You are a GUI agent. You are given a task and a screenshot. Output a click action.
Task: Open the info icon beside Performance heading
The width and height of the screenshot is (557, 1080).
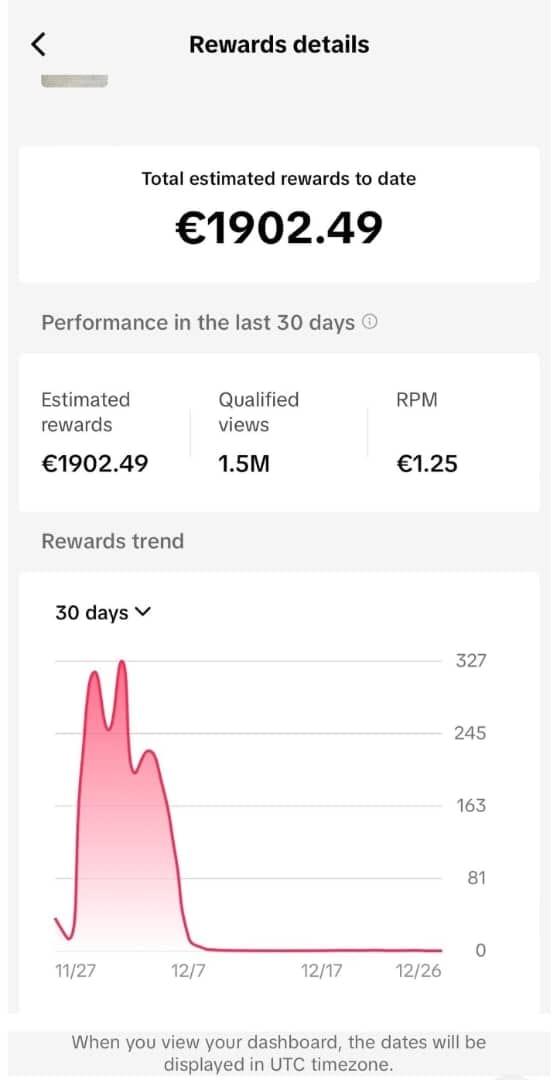[x=370, y=322]
